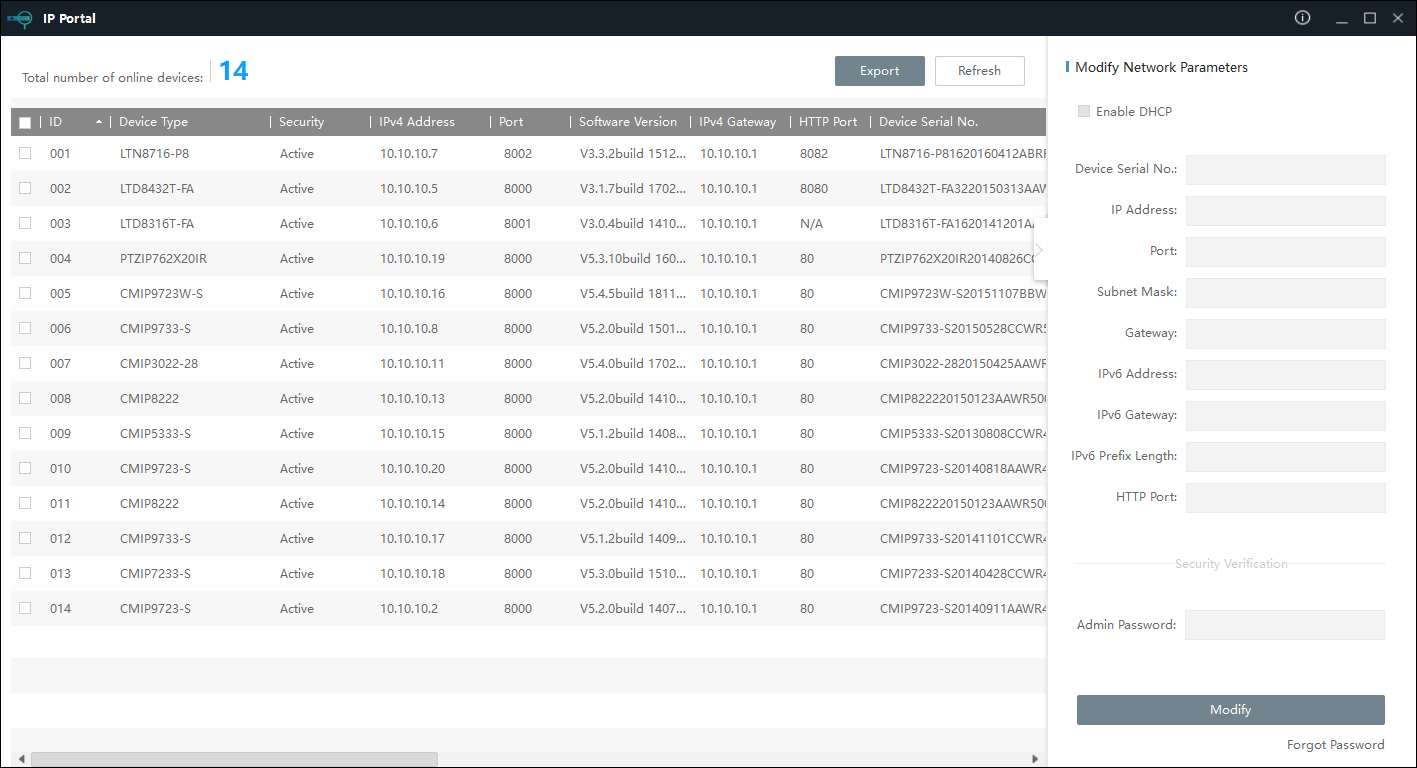Click the Refresh button
1417x768 pixels.
979,71
